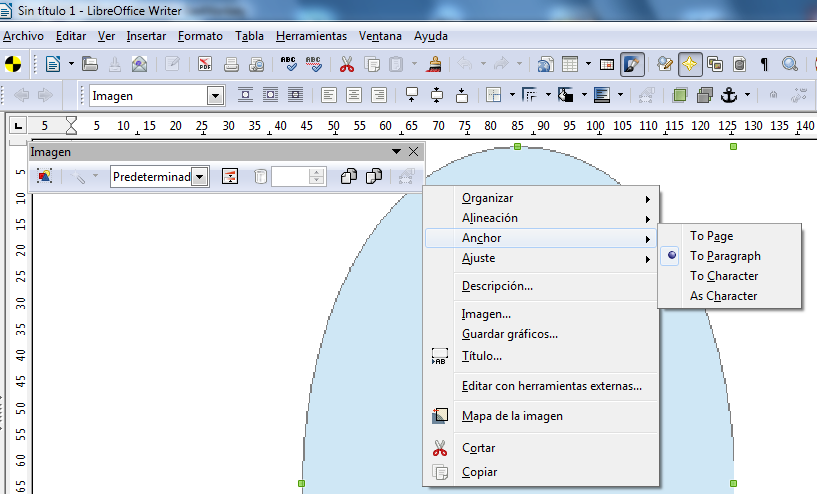817x494 pixels.
Task: Align the image to the bottom
Action: tap(462, 95)
